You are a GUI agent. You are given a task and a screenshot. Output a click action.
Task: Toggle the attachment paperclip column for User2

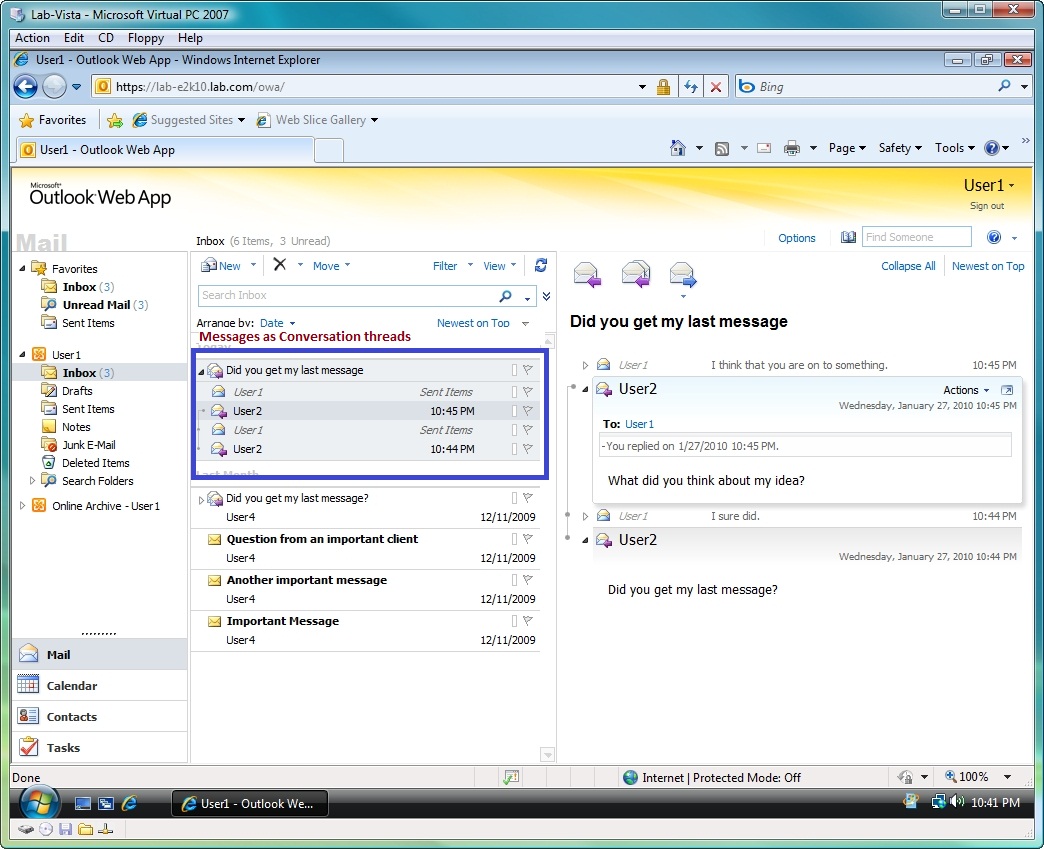[x=513, y=411]
